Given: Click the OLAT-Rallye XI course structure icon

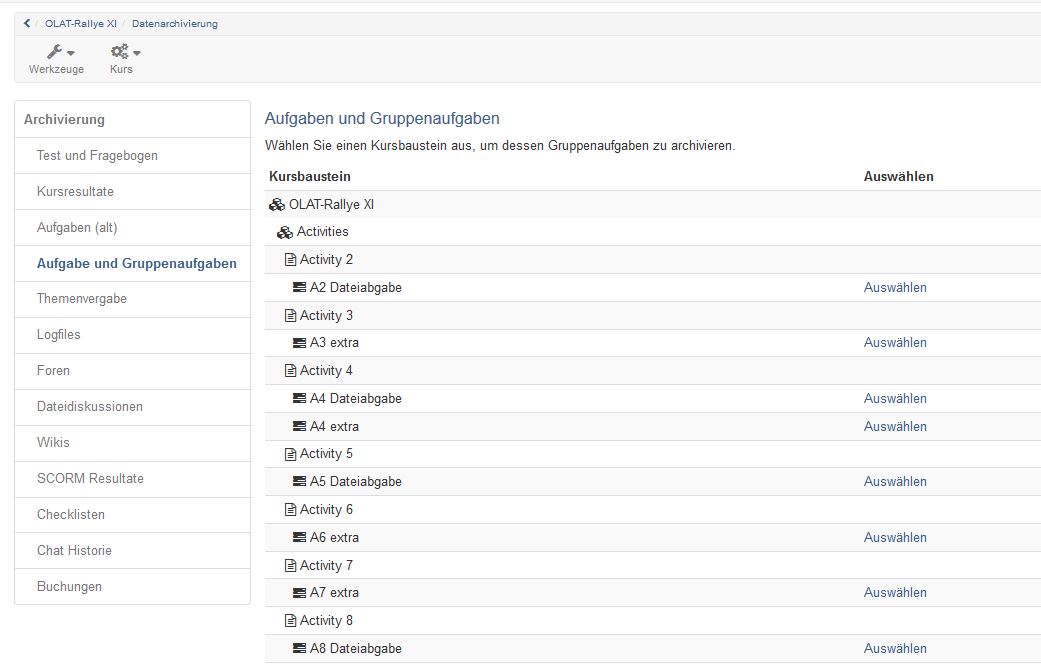Looking at the screenshot, I should (277, 205).
